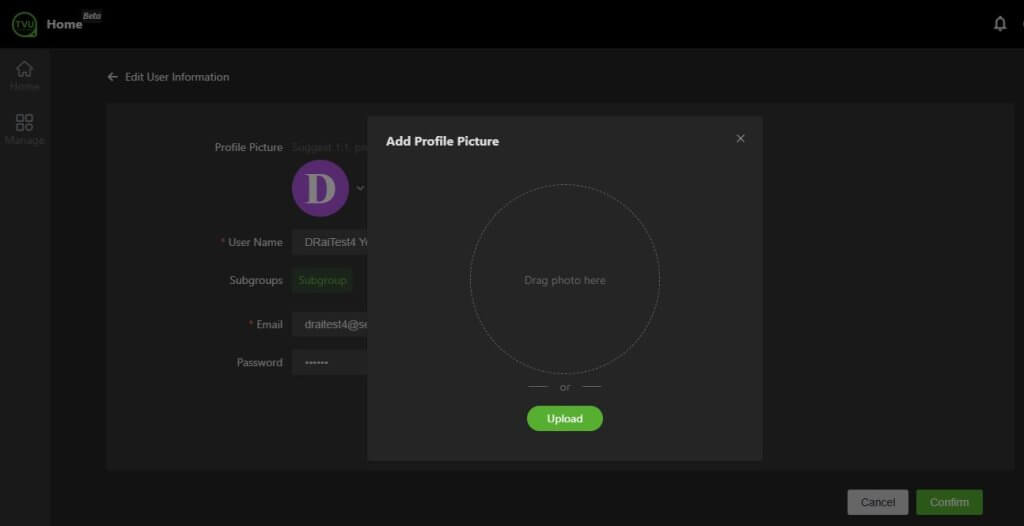Viewport: 1024px width, 526px height.
Task: Focus the Password field
Action: pyautogui.click(x=330, y=362)
